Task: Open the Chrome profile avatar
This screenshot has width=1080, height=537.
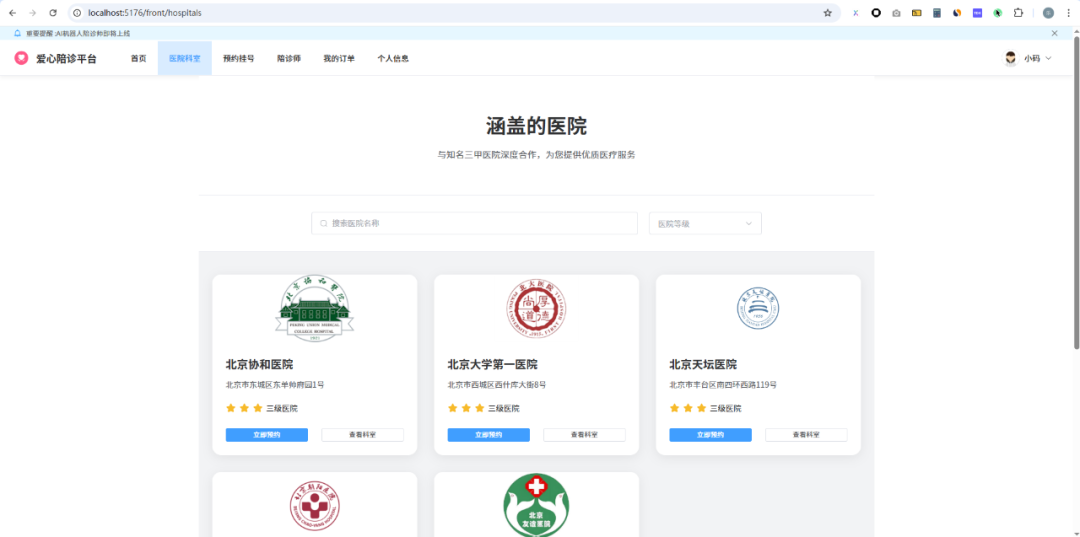Action: point(1048,13)
